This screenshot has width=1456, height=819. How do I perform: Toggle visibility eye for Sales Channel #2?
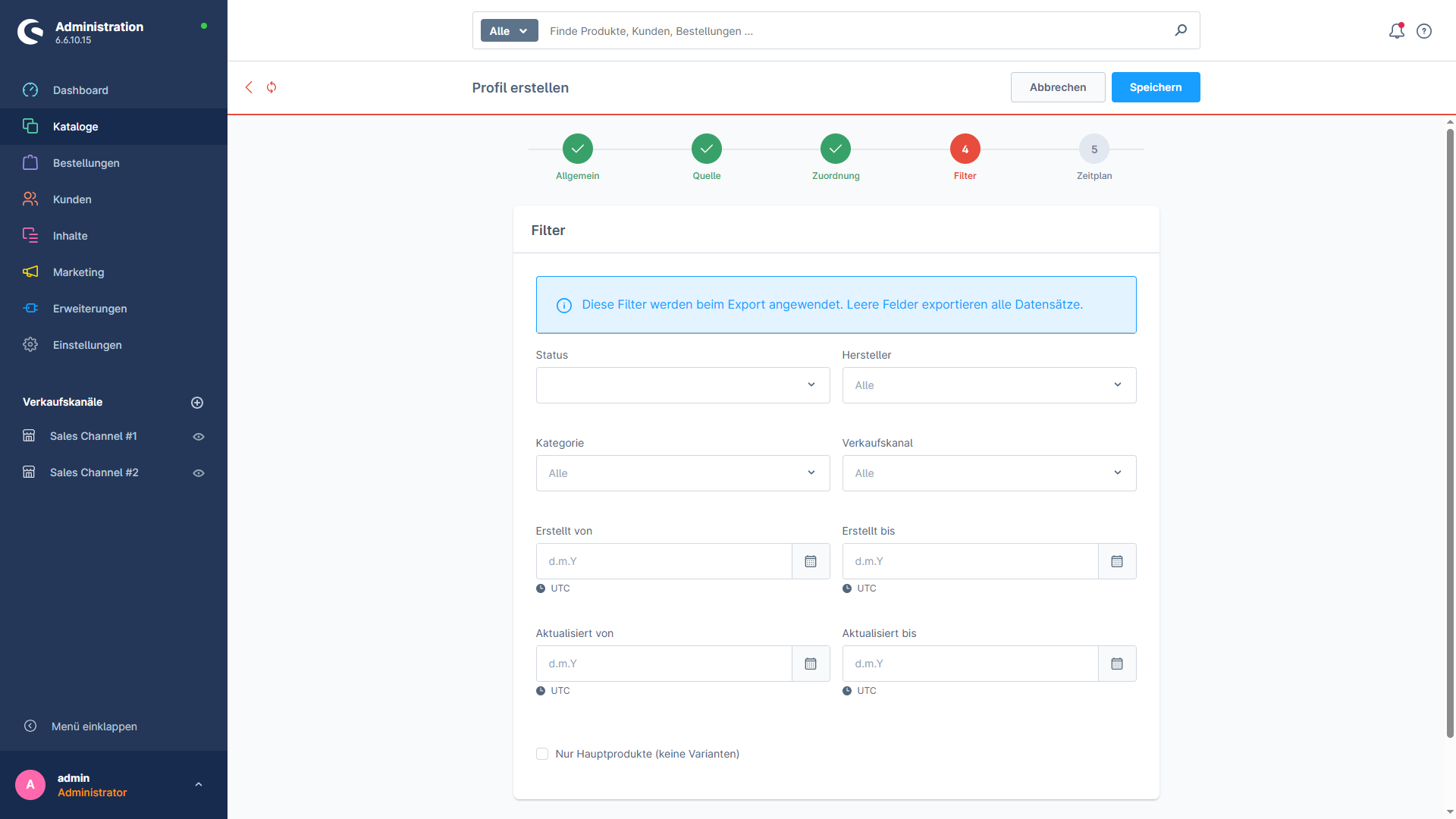[x=199, y=473]
